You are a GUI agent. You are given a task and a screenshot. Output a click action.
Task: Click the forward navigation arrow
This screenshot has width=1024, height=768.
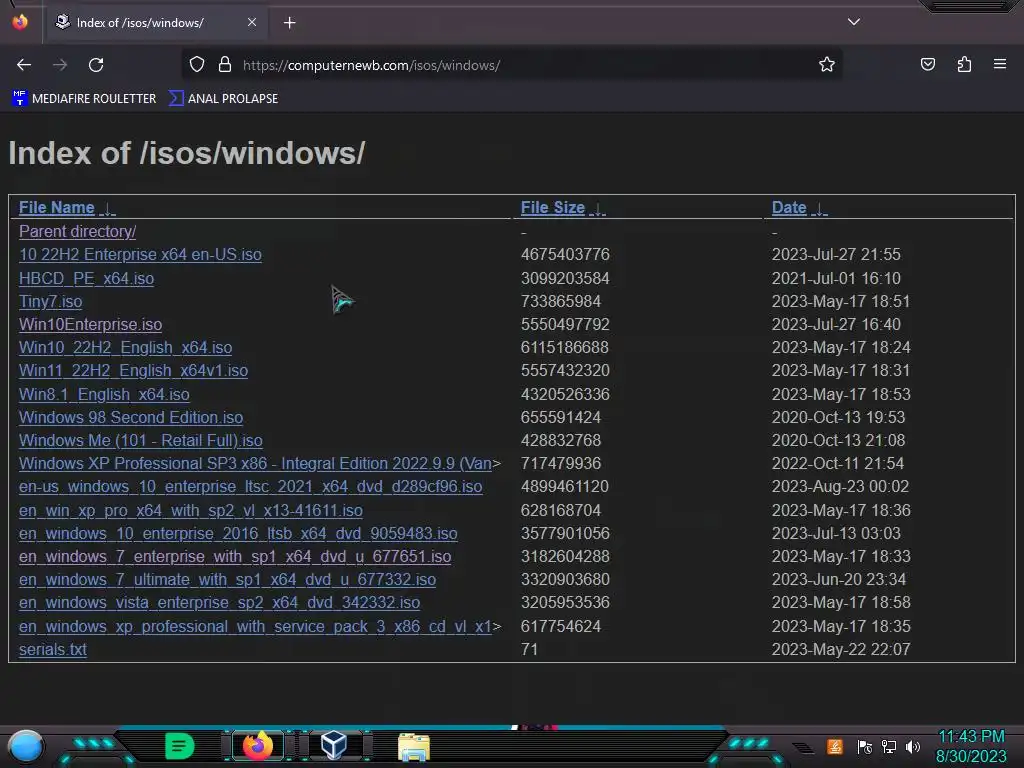[x=60, y=65]
